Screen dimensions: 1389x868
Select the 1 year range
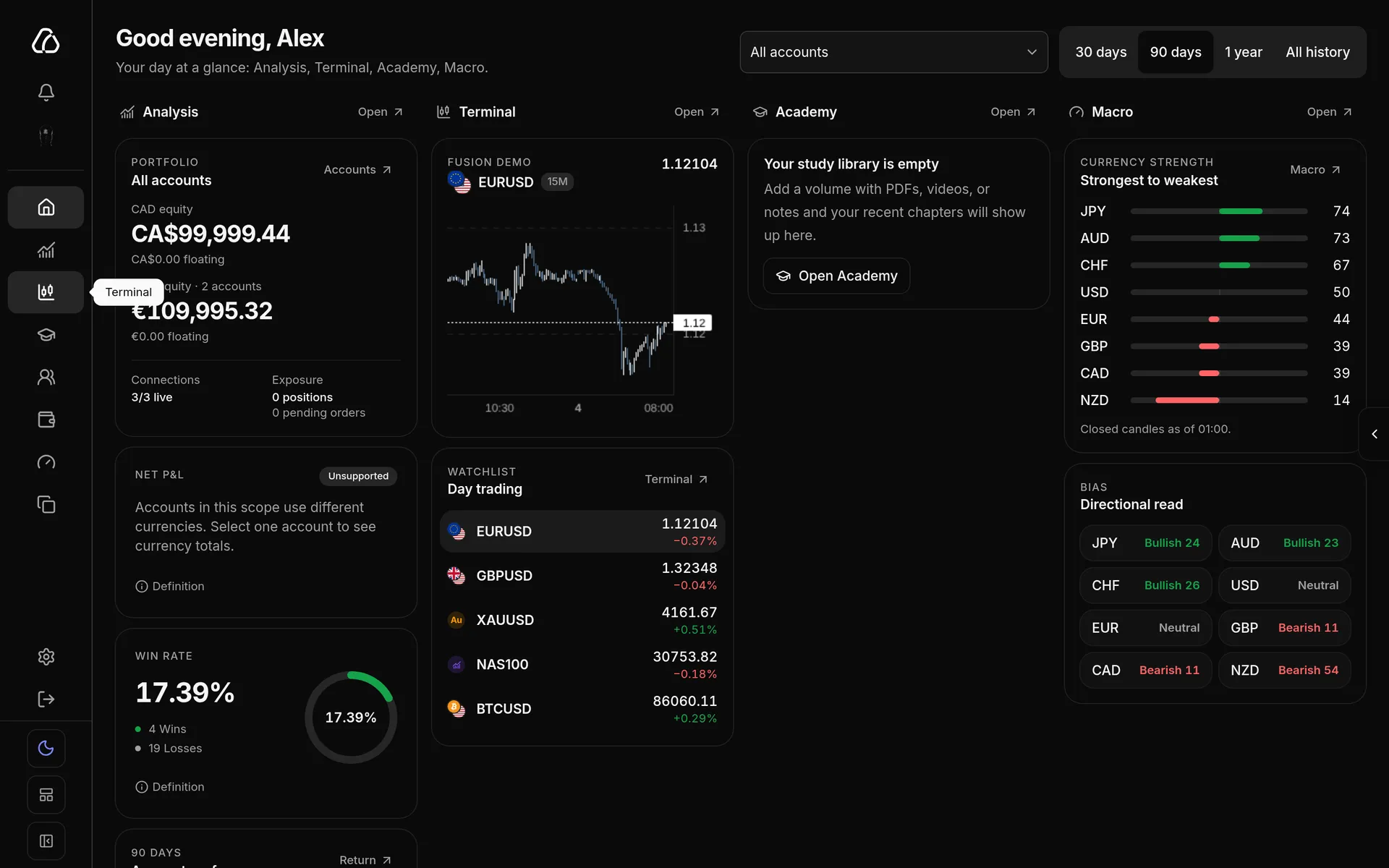tap(1243, 52)
